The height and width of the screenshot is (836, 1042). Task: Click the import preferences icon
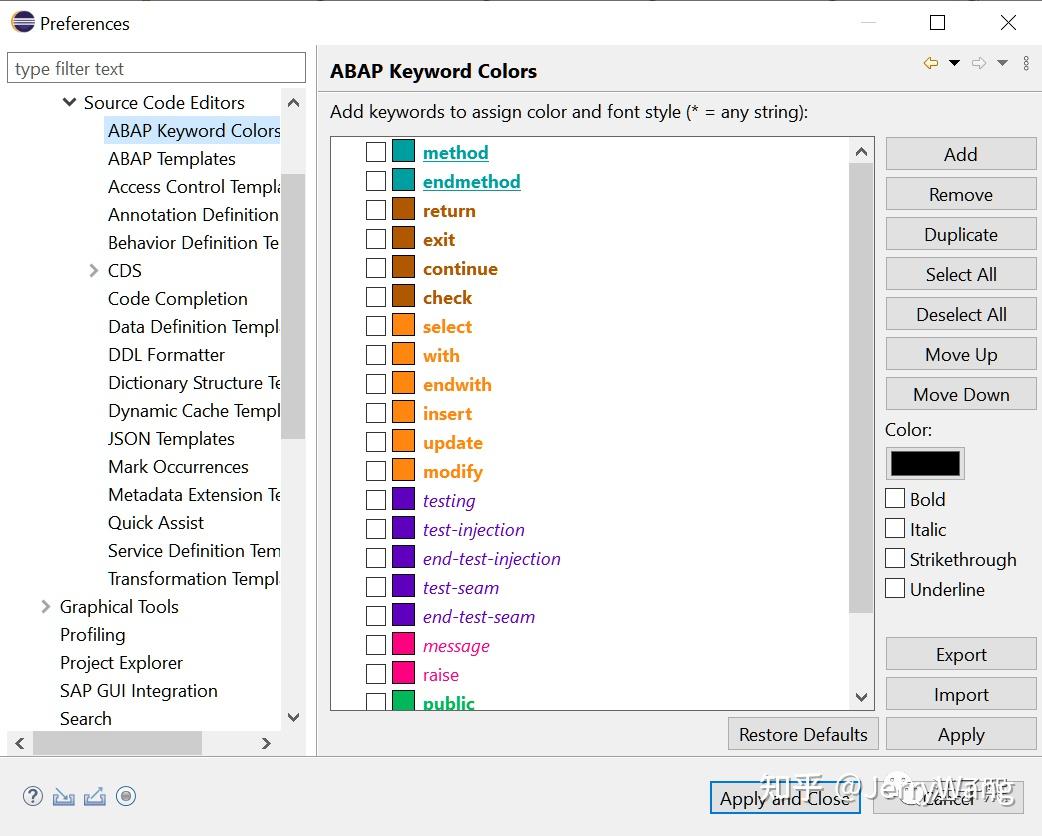pyautogui.click(x=64, y=796)
